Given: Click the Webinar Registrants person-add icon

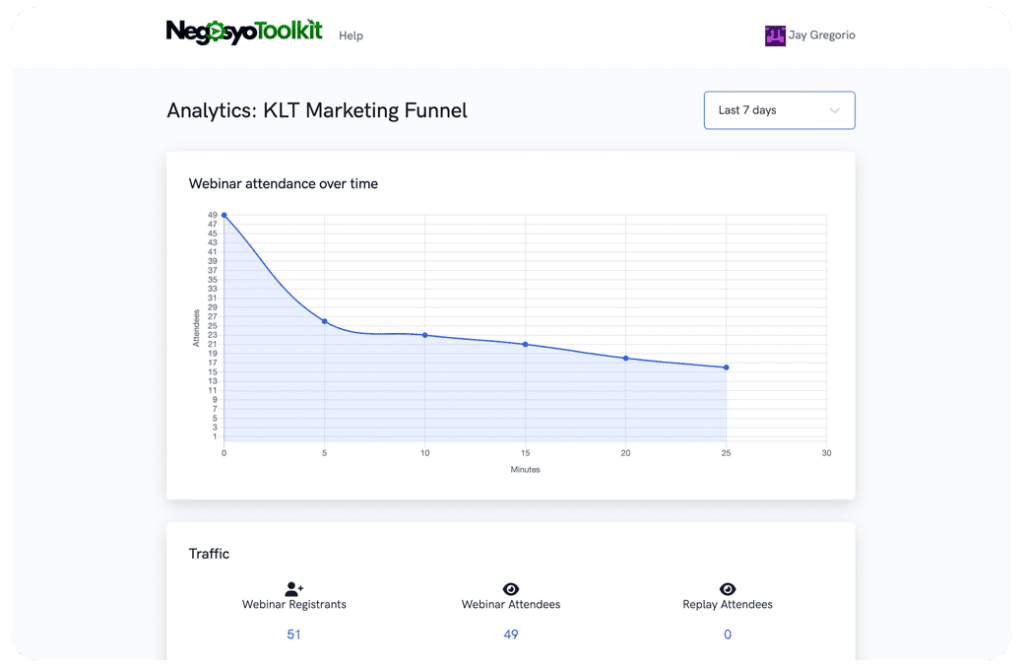Looking at the screenshot, I should point(293,588).
